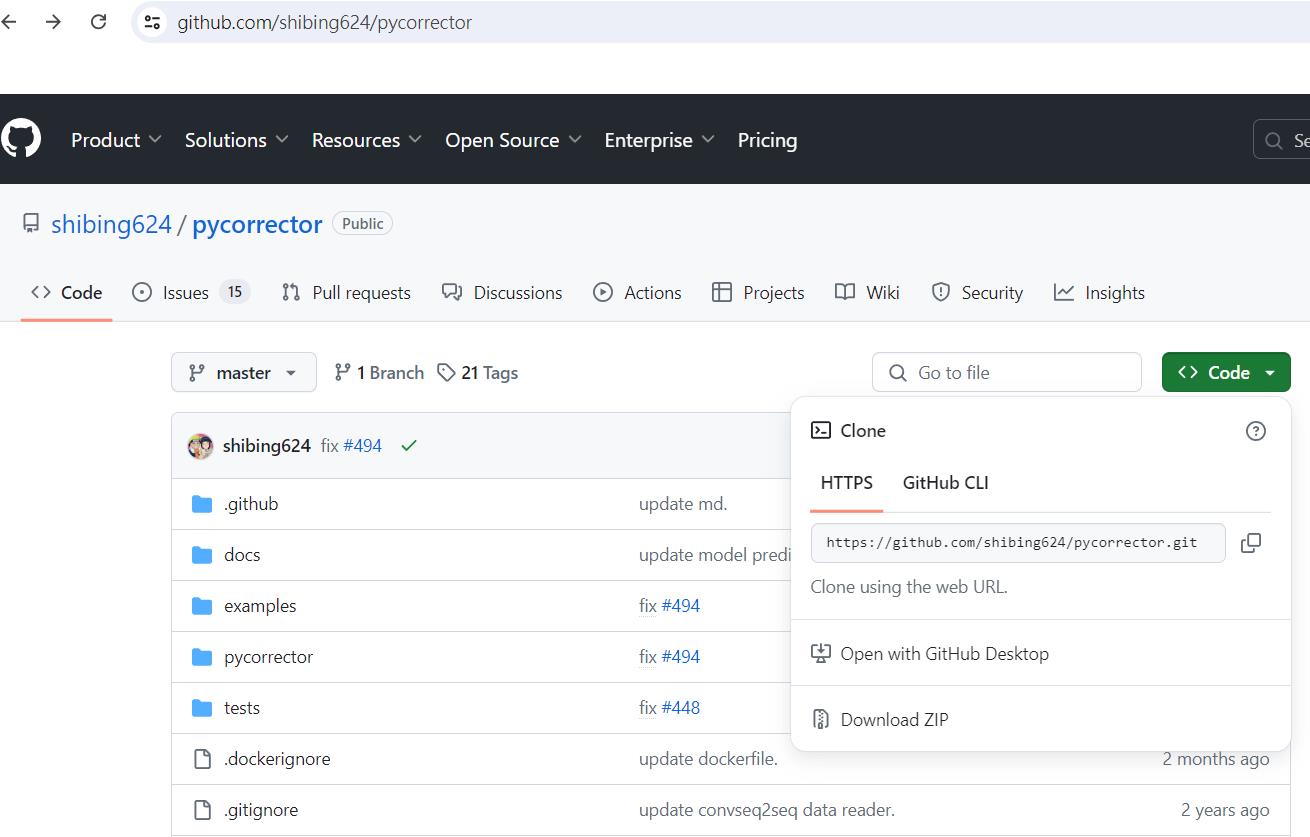Screen dimensions: 1310x837
Task: Switch to the Pull requests tab
Action: (346, 292)
